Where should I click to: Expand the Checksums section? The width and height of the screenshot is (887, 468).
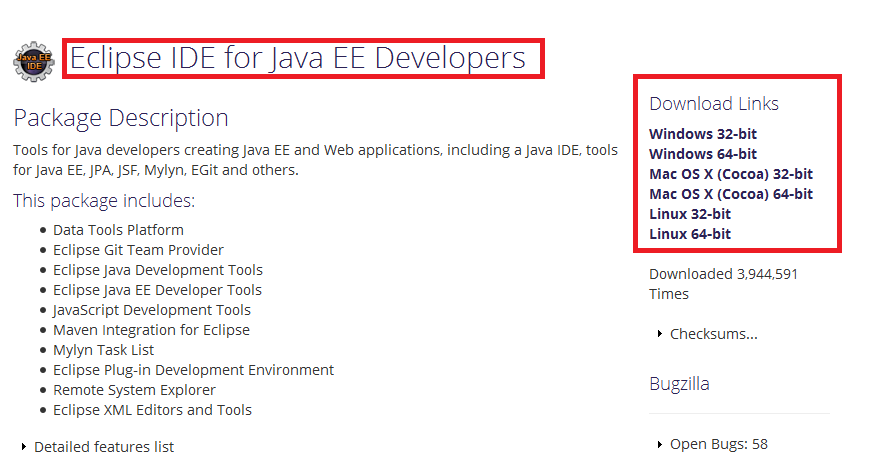coord(707,334)
